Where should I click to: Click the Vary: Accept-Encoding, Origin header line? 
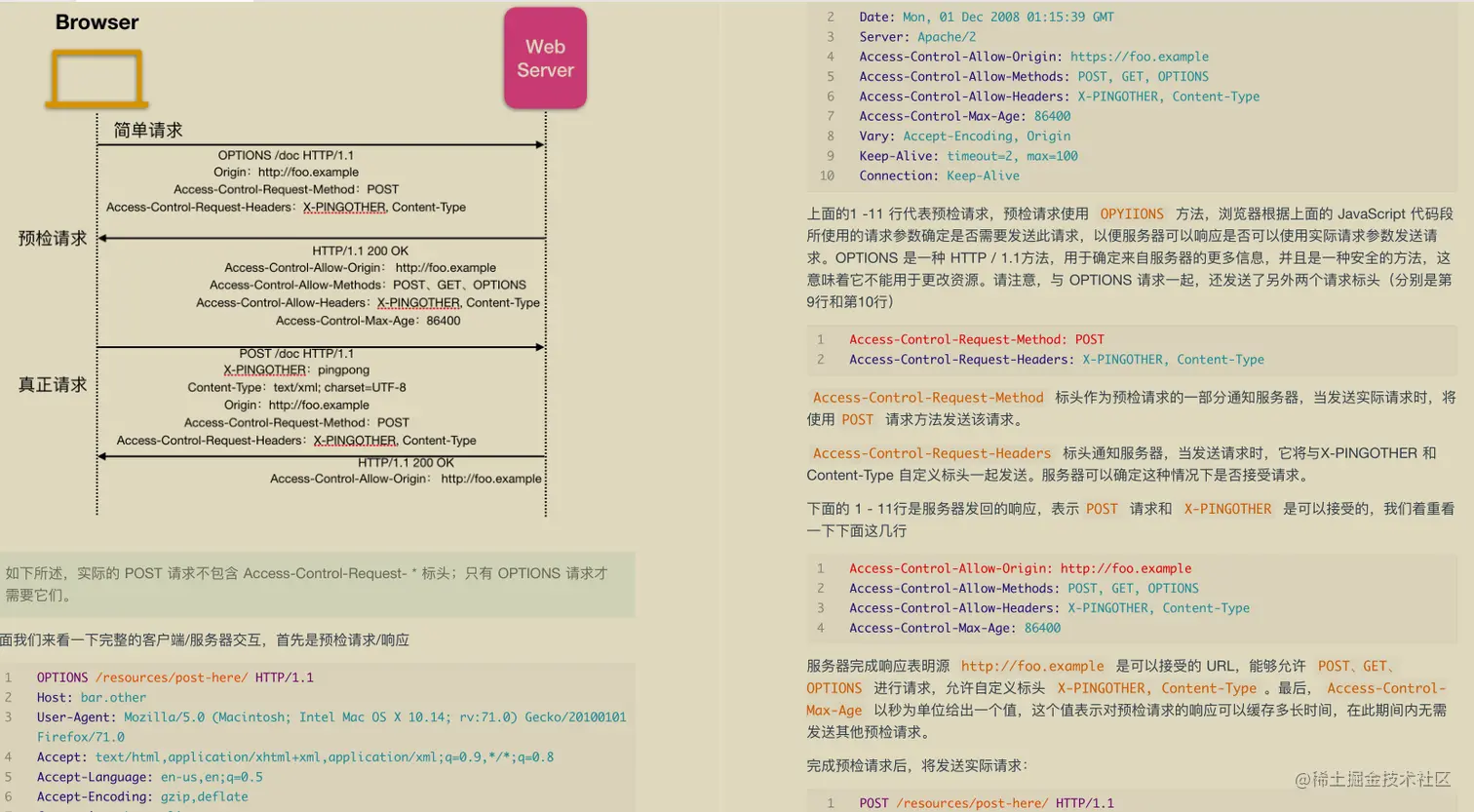[x=953, y=135]
